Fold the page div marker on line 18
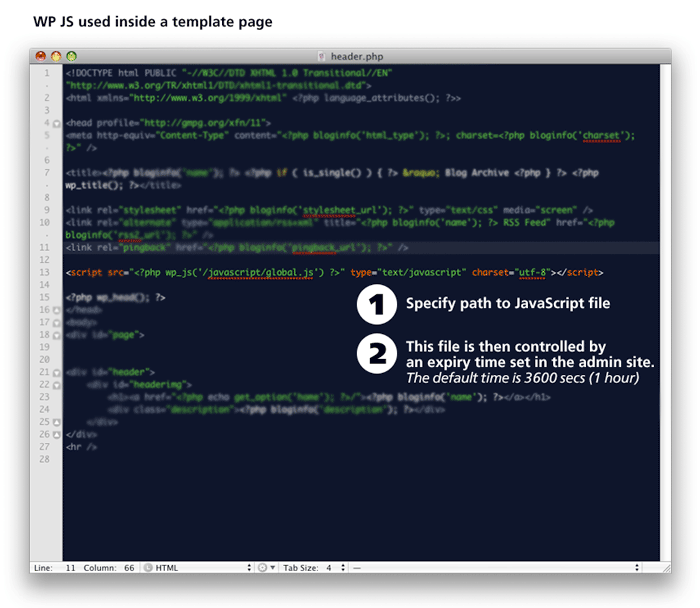The image size is (700, 608). (x=57, y=335)
